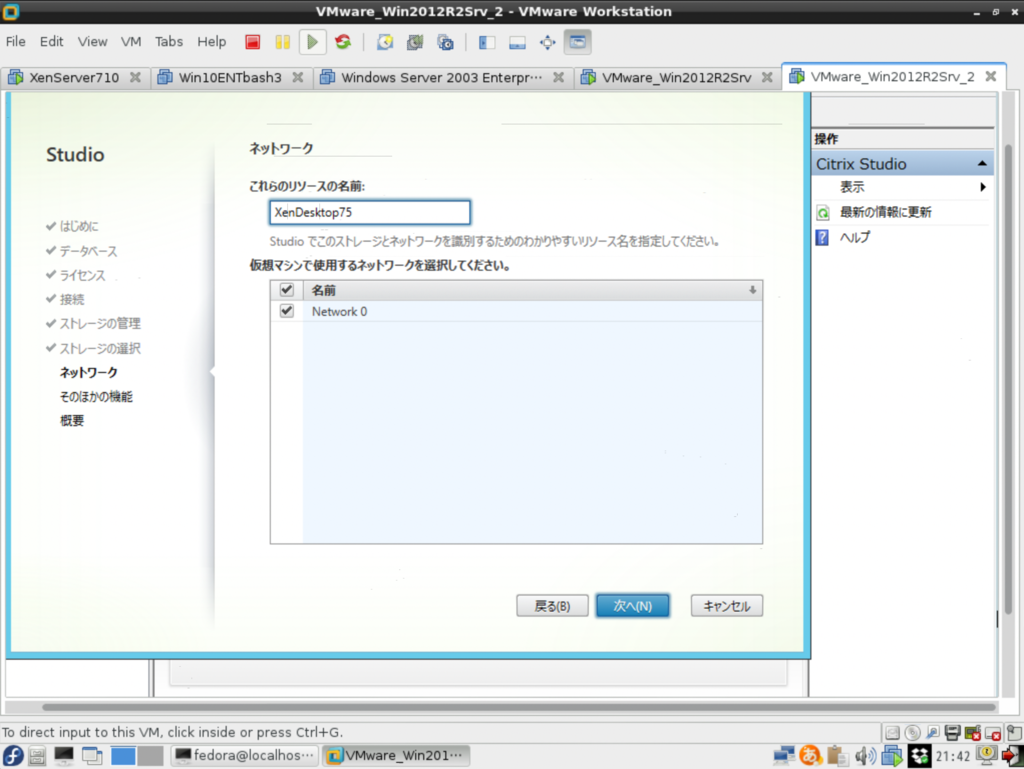Click the VM hard disk status icon
This screenshot has height=769, width=1024.
click(892, 733)
